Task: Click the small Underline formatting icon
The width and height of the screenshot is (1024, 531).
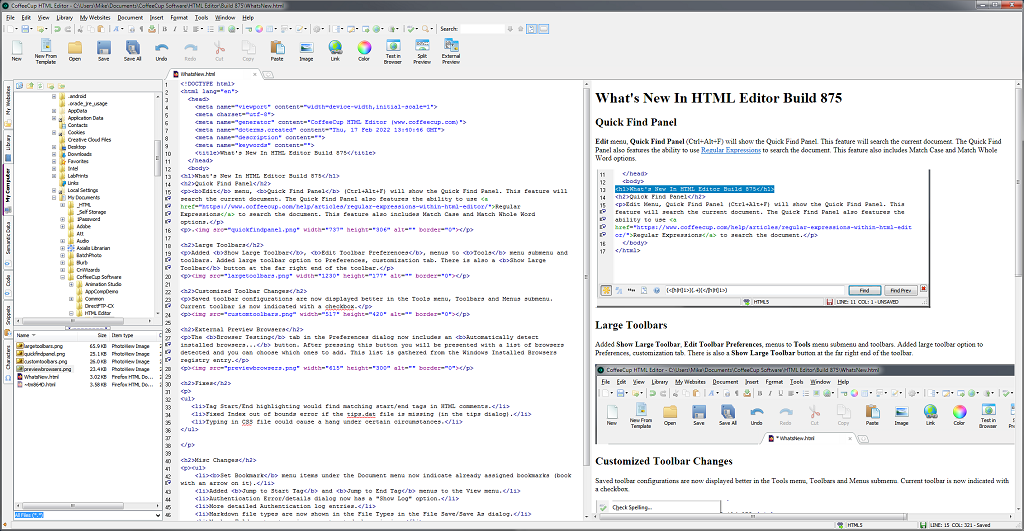Action: (x=185, y=29)
